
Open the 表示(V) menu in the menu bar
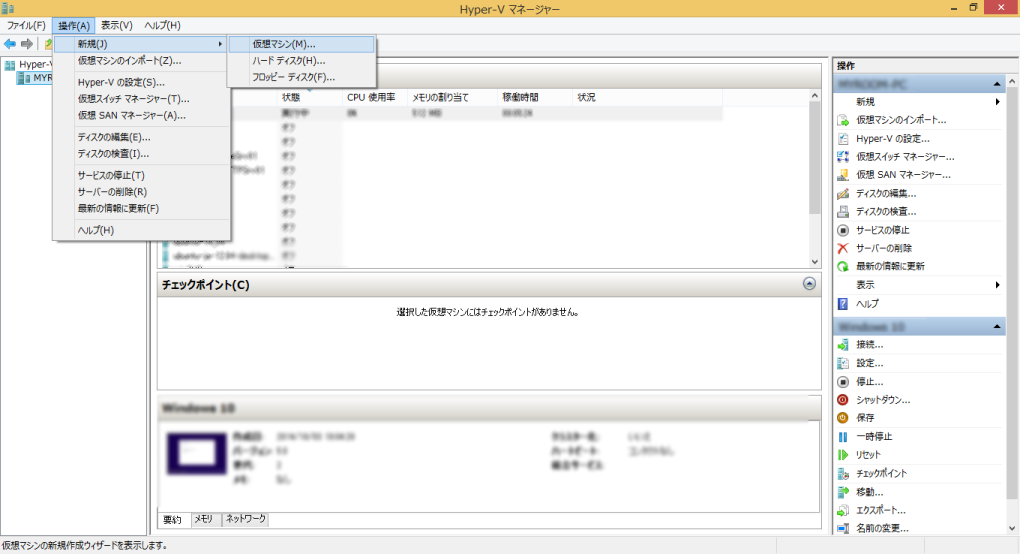tap(116, 25)
